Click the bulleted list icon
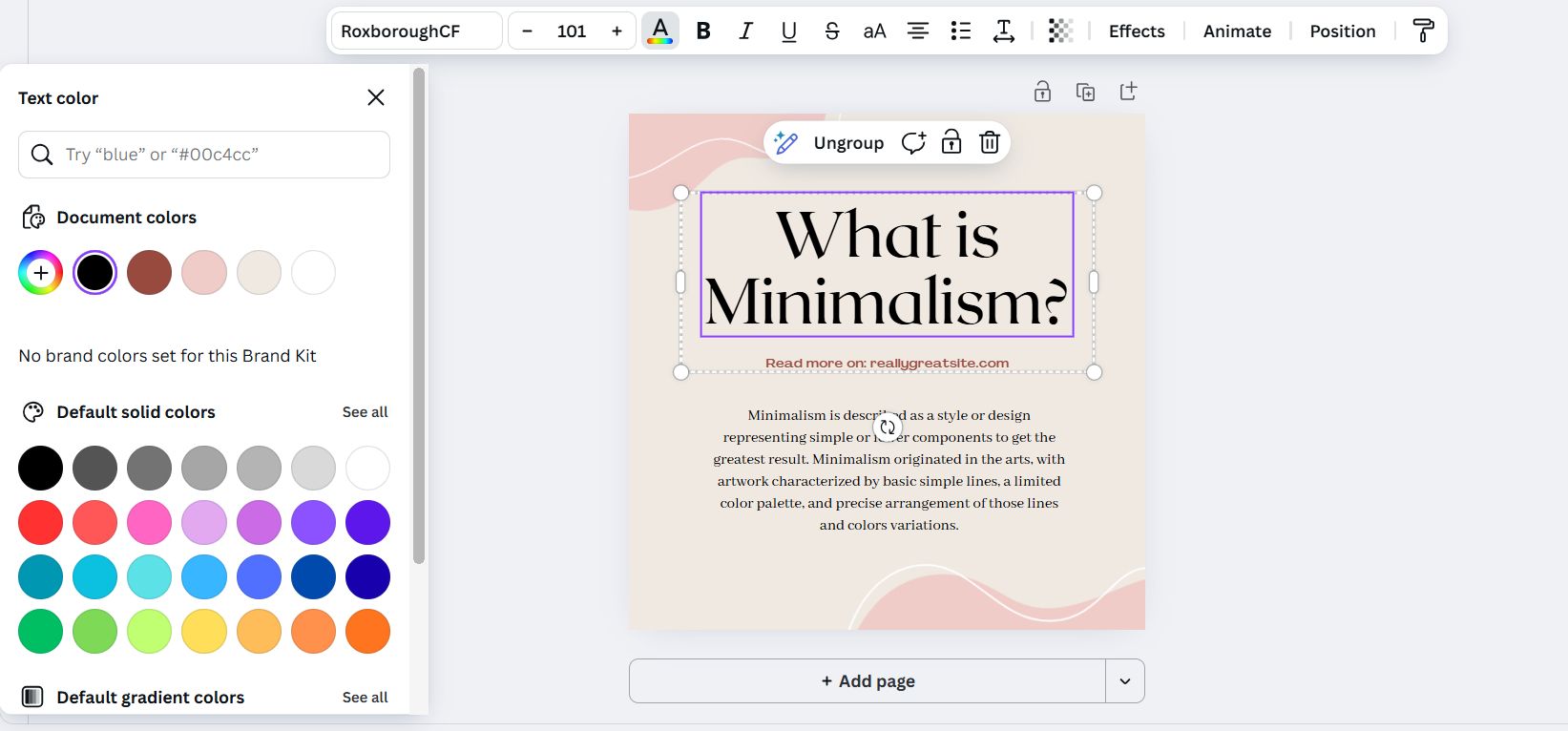This screenshot has height=731, width=1568. click(x=961, y=31)
